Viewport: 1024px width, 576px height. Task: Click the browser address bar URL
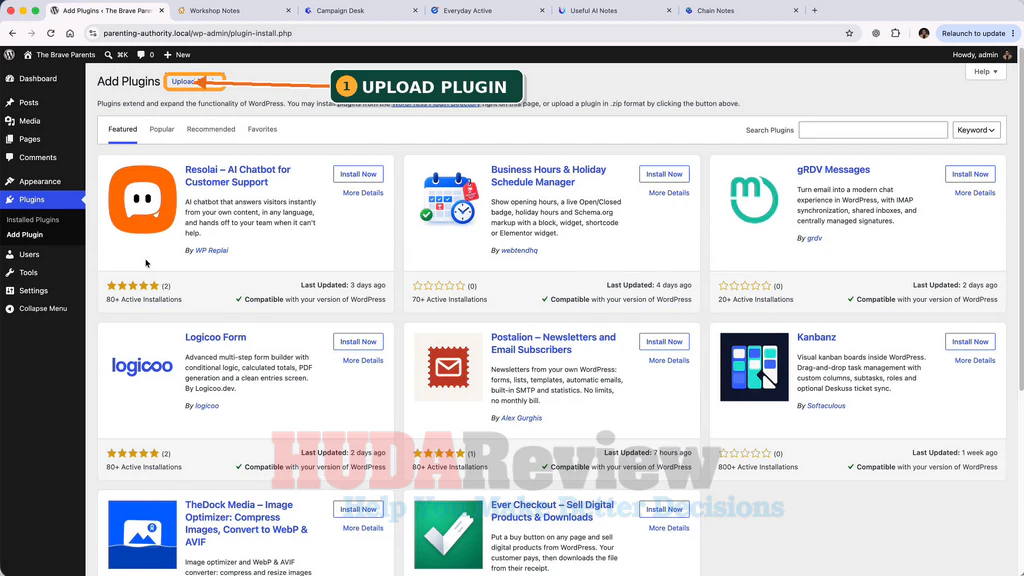[197, 33]
